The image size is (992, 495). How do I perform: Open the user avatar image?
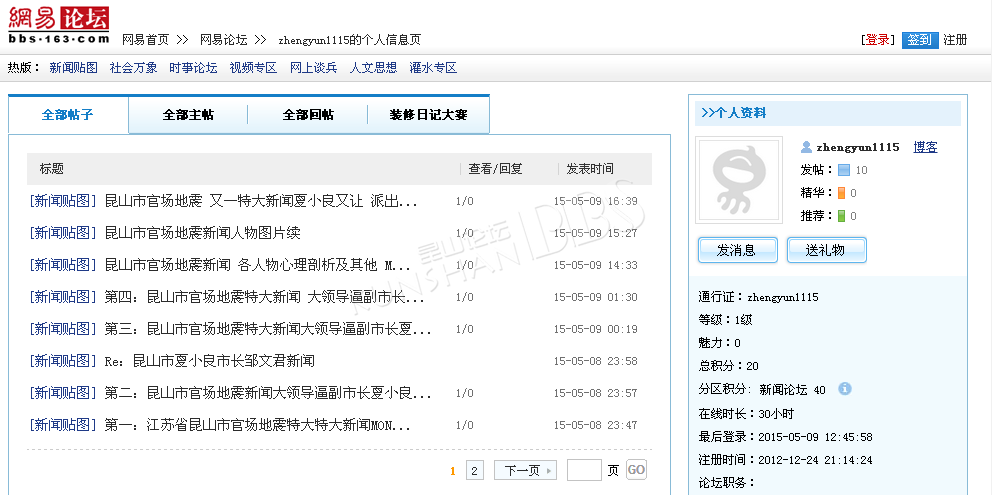(x=740, y=181)
